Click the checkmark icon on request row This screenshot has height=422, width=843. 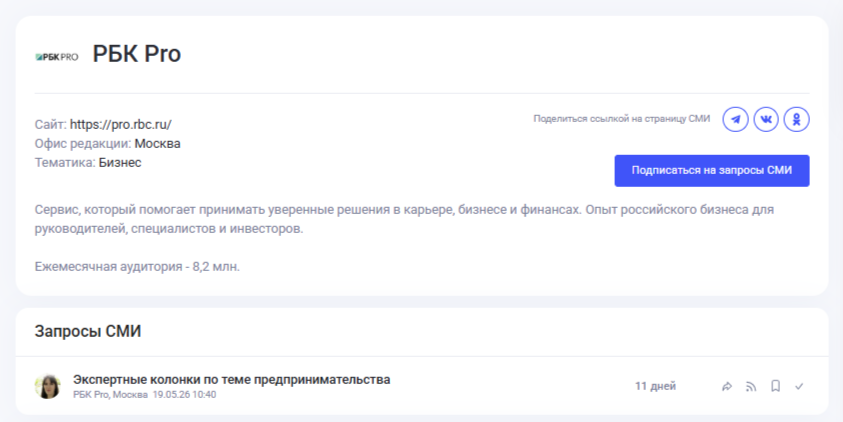(x=799, y=386)
